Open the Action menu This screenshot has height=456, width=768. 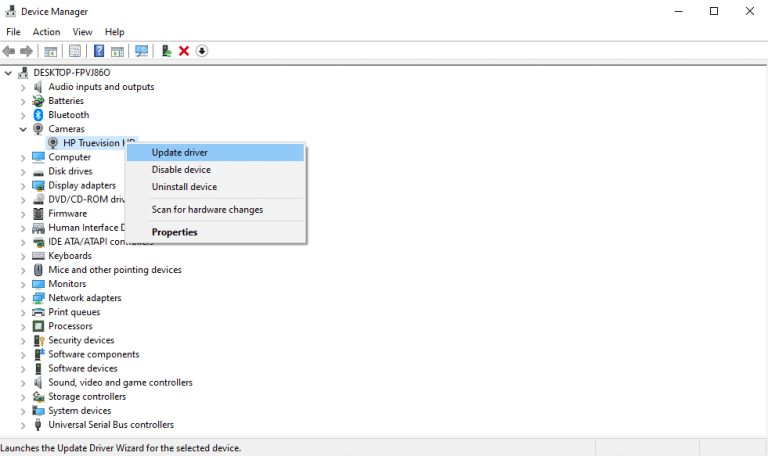point(47,32)
